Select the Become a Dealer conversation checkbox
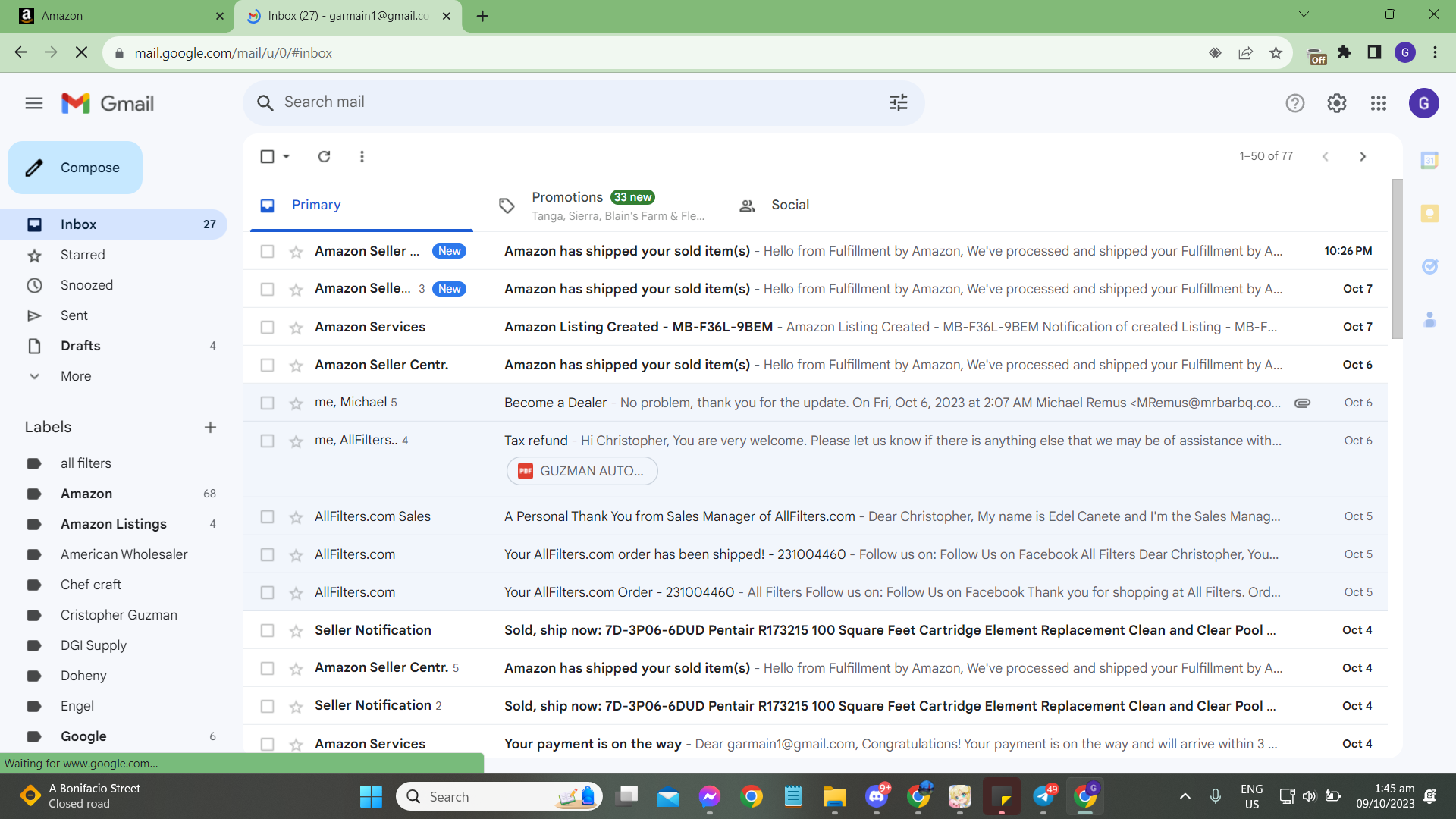The width and height of the screenshot is (1456, 819). click(267, 403)
